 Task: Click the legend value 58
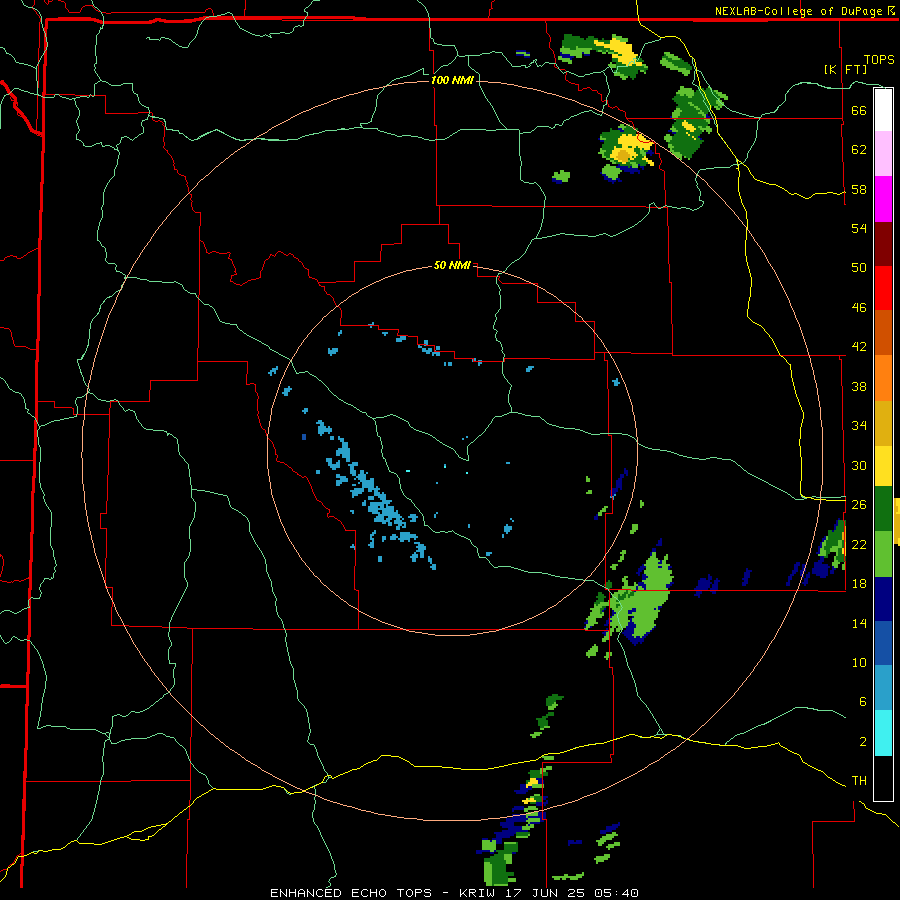859,189
